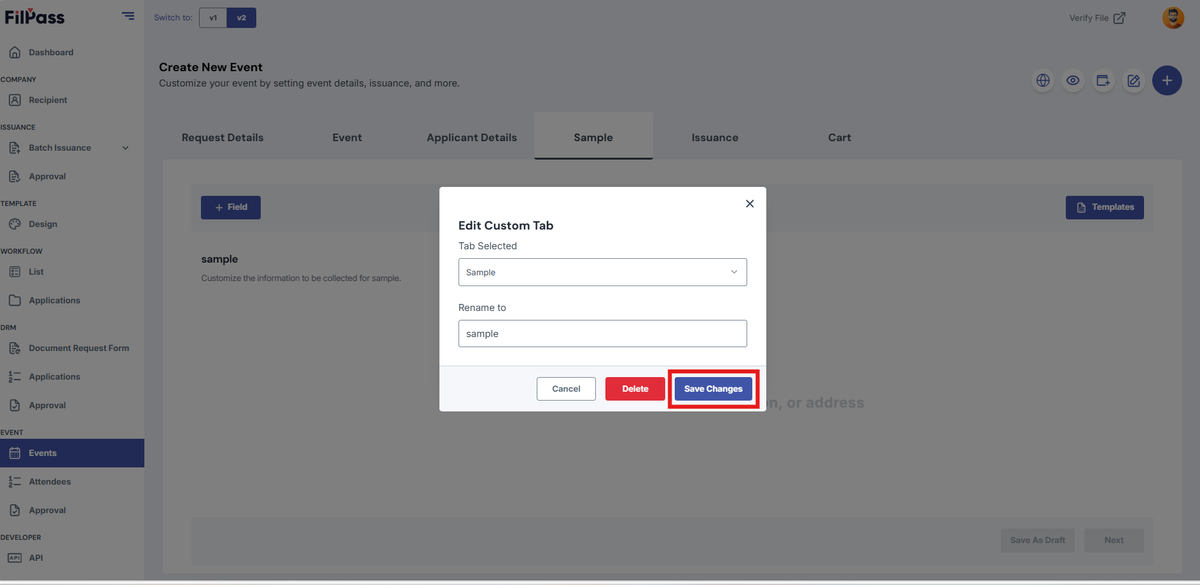Click the Recipient person icon
Viewport: 1200px width, 585px height.
pos(14,100)
